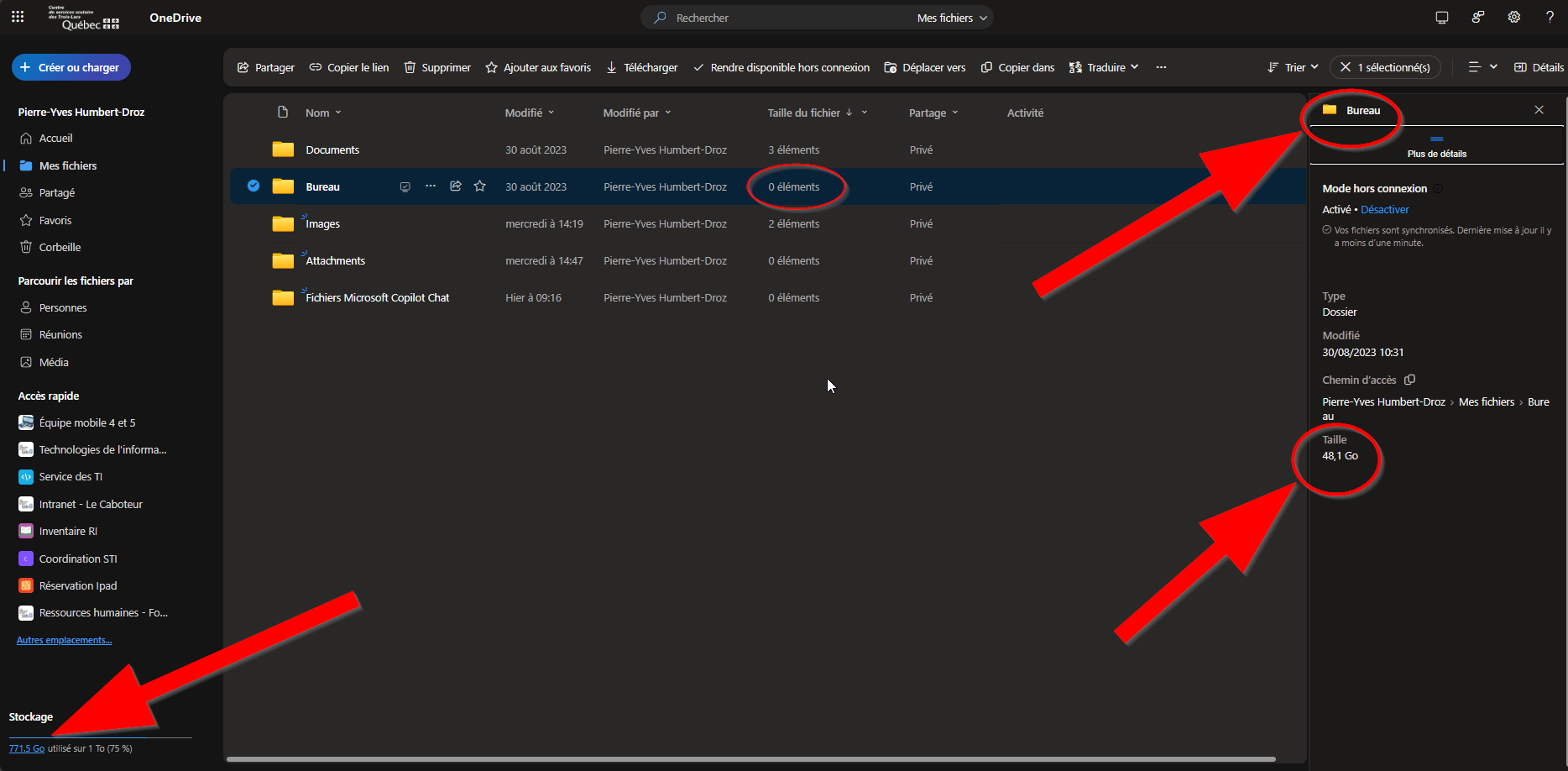1568x771 pixels.
Task: Click the file type column icon
Action: tap(283, 113)
